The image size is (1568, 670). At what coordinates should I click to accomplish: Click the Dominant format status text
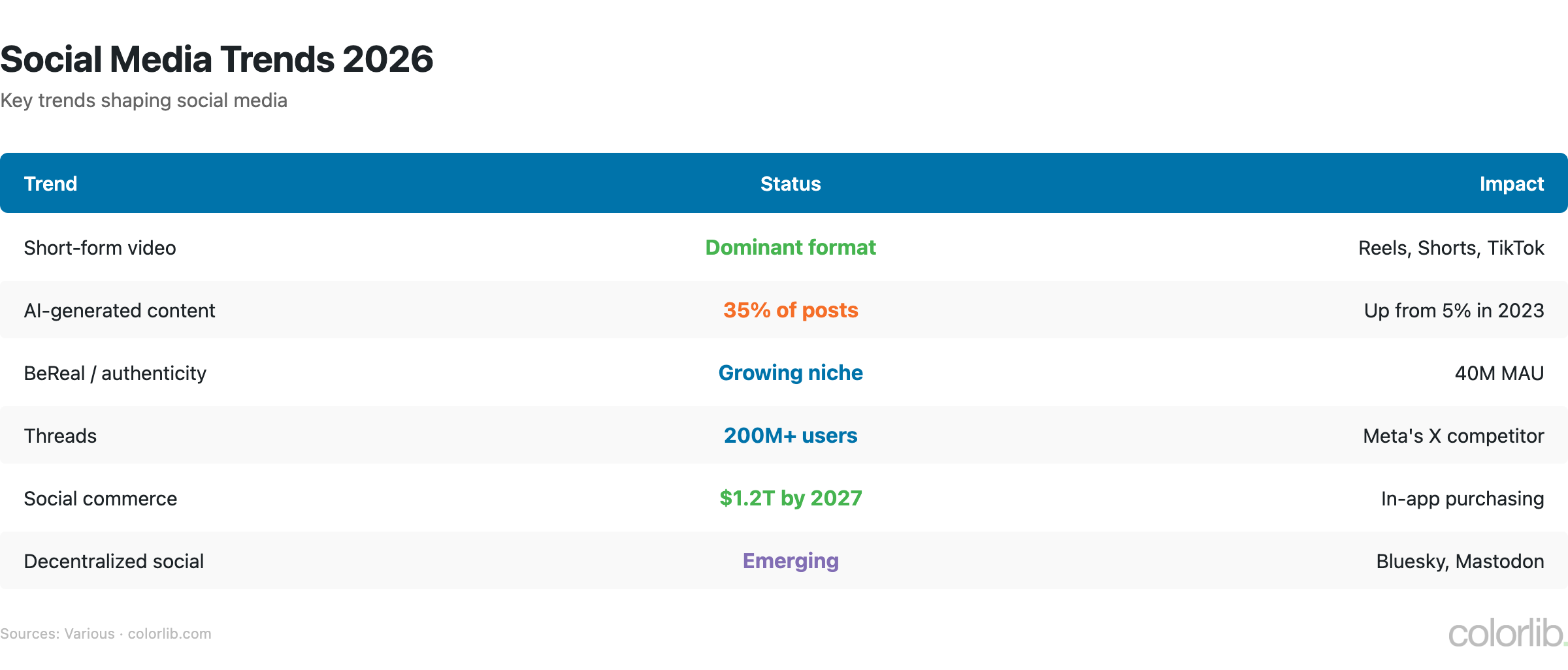791,247
